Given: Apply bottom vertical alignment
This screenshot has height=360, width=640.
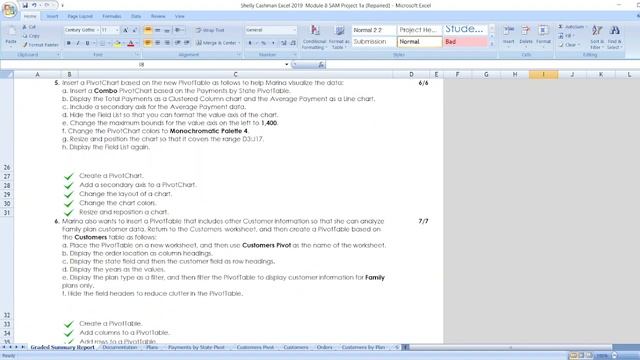Looking at the screenshot, I should [x=167, y=30].
